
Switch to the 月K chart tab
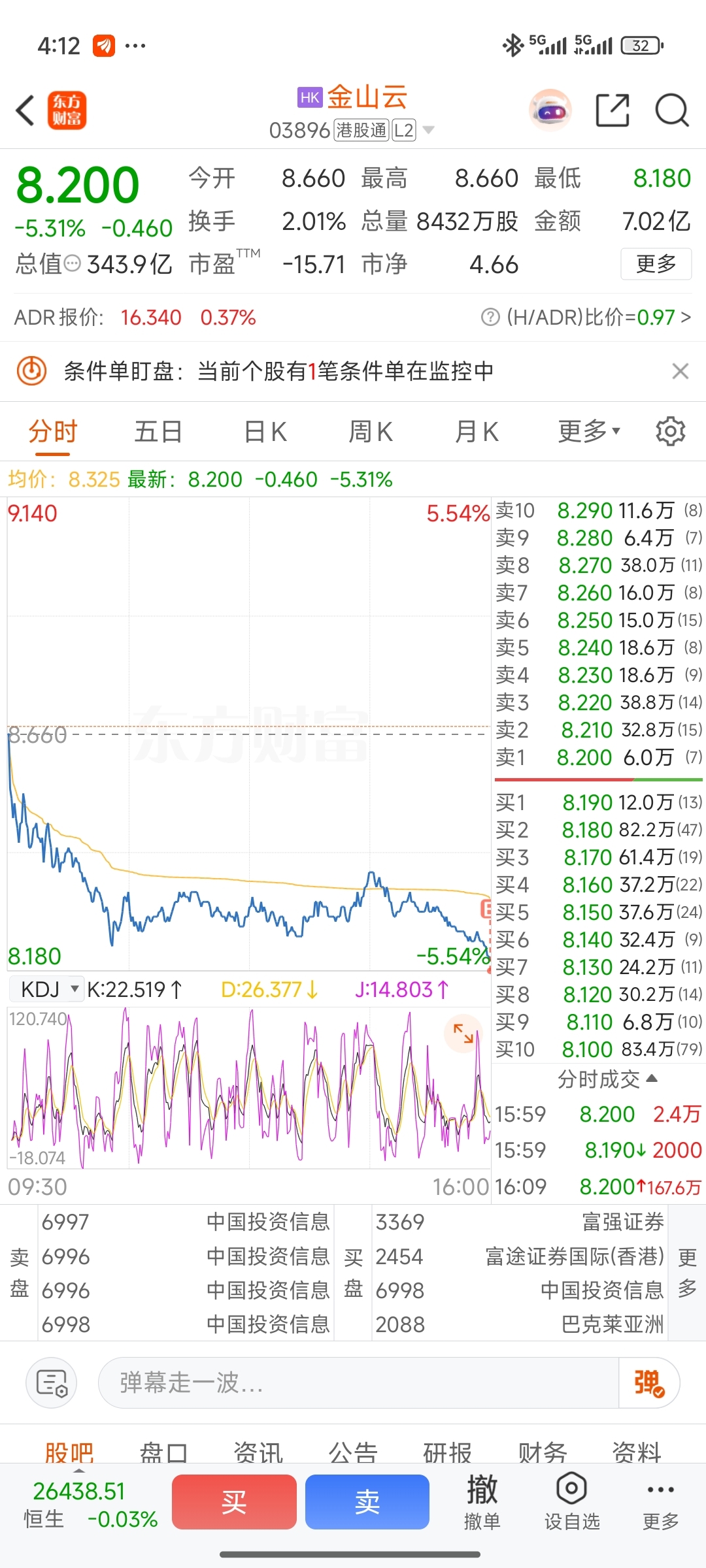pyautogui.click(x=477, y=432)
